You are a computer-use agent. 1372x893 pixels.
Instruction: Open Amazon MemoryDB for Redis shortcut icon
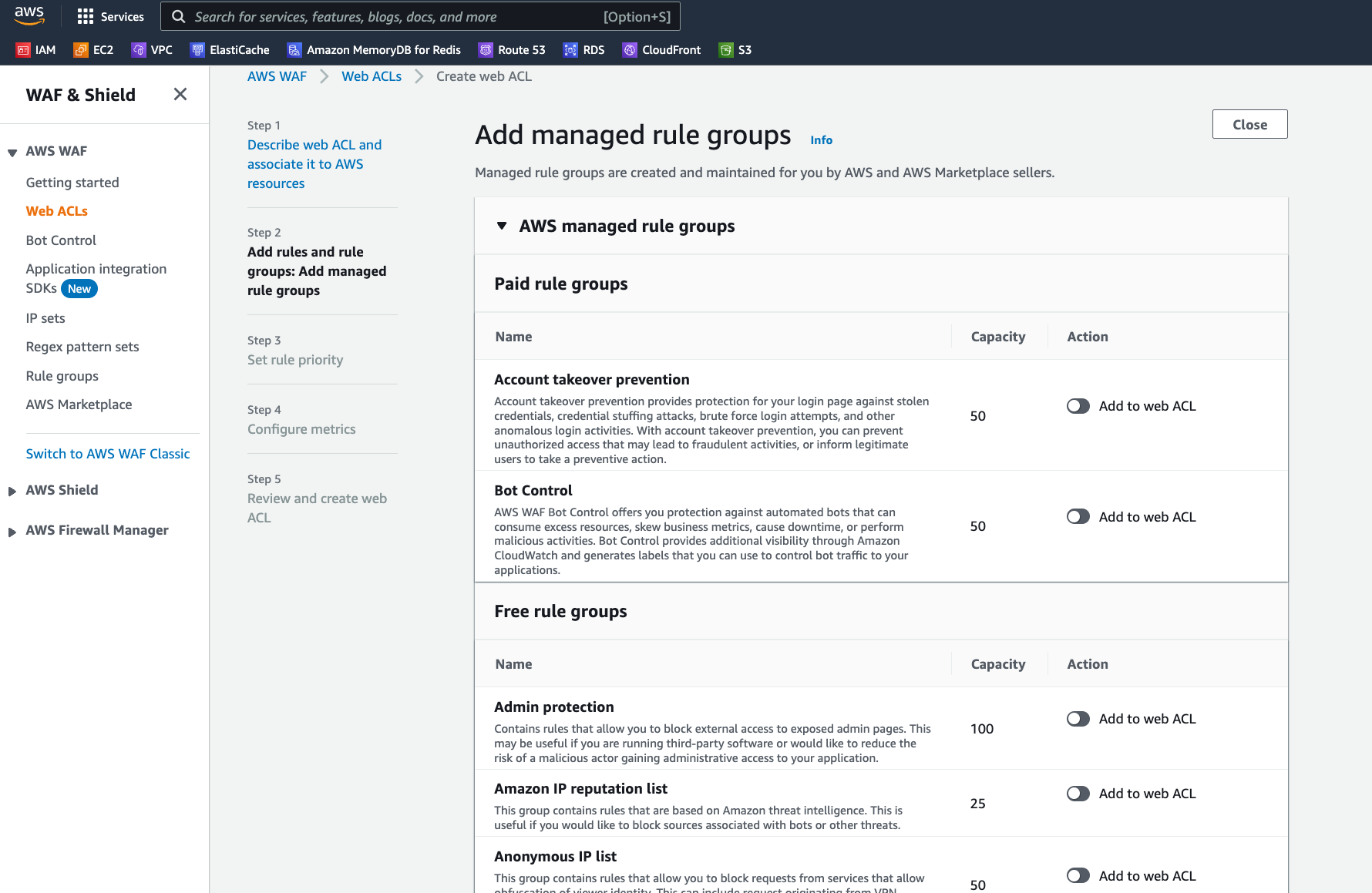(294, 50)
